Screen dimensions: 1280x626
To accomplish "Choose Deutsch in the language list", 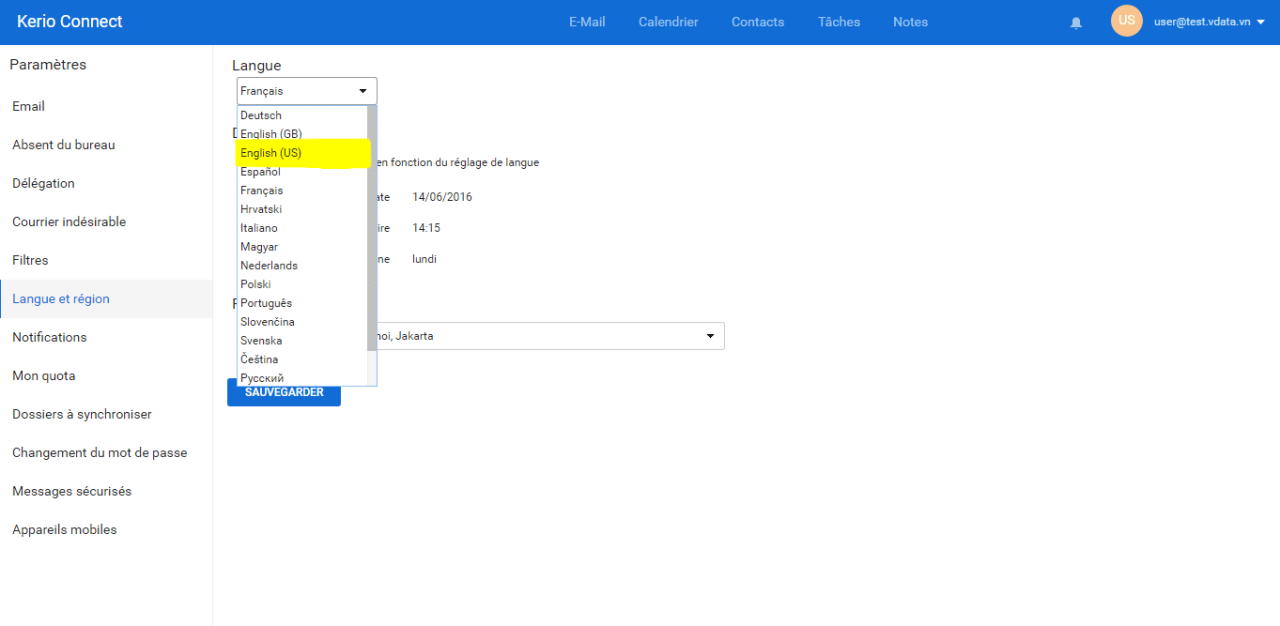I will (x=261, y=115).
